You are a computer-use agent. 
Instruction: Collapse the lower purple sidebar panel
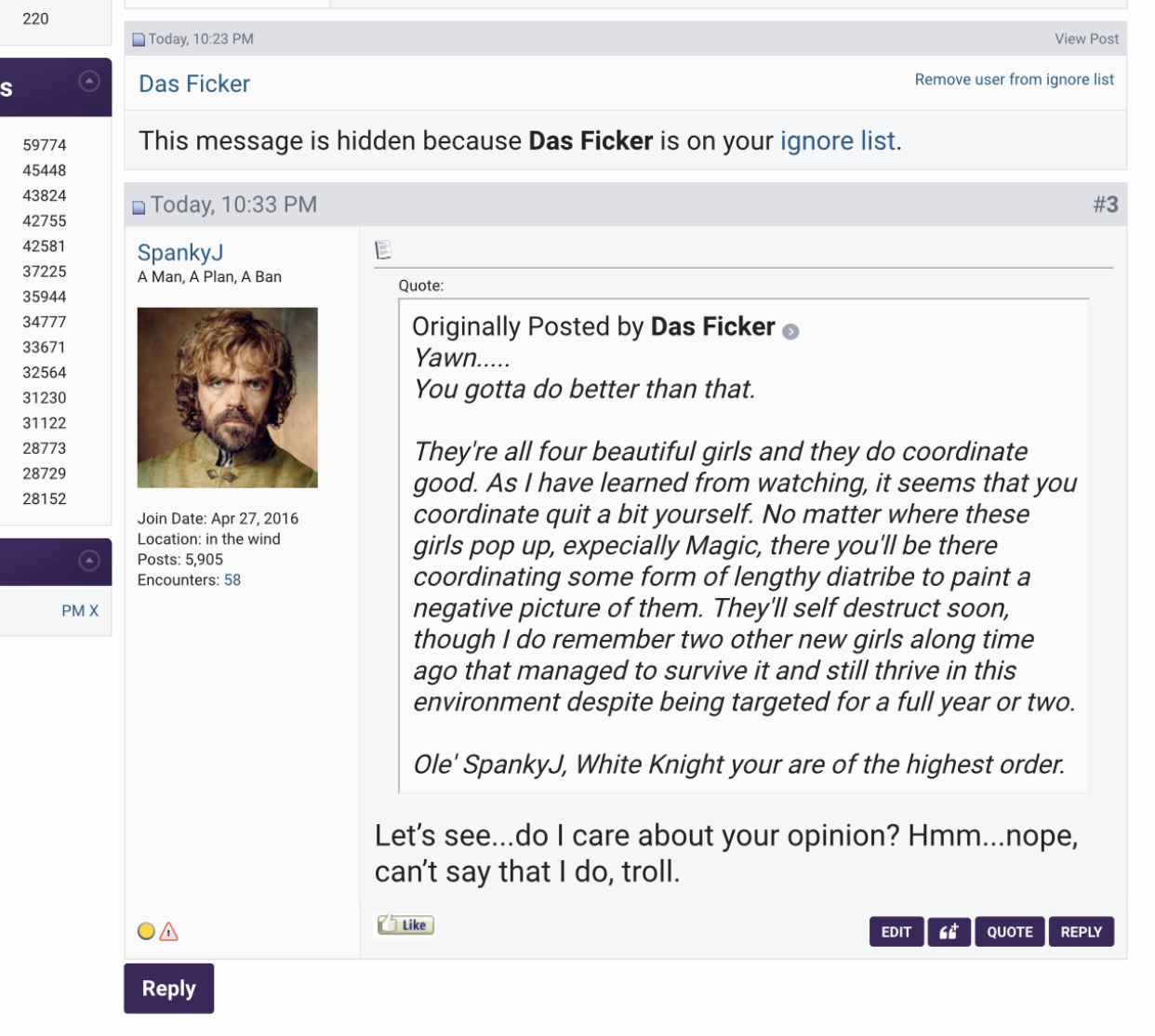point(89,560)
